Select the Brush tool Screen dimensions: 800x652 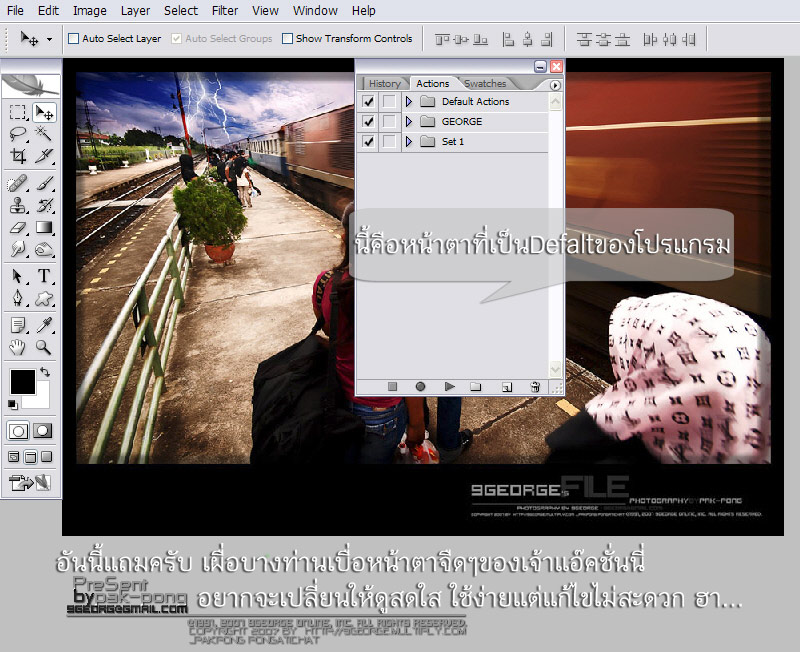pyautogui.click(x=44, y=183)
